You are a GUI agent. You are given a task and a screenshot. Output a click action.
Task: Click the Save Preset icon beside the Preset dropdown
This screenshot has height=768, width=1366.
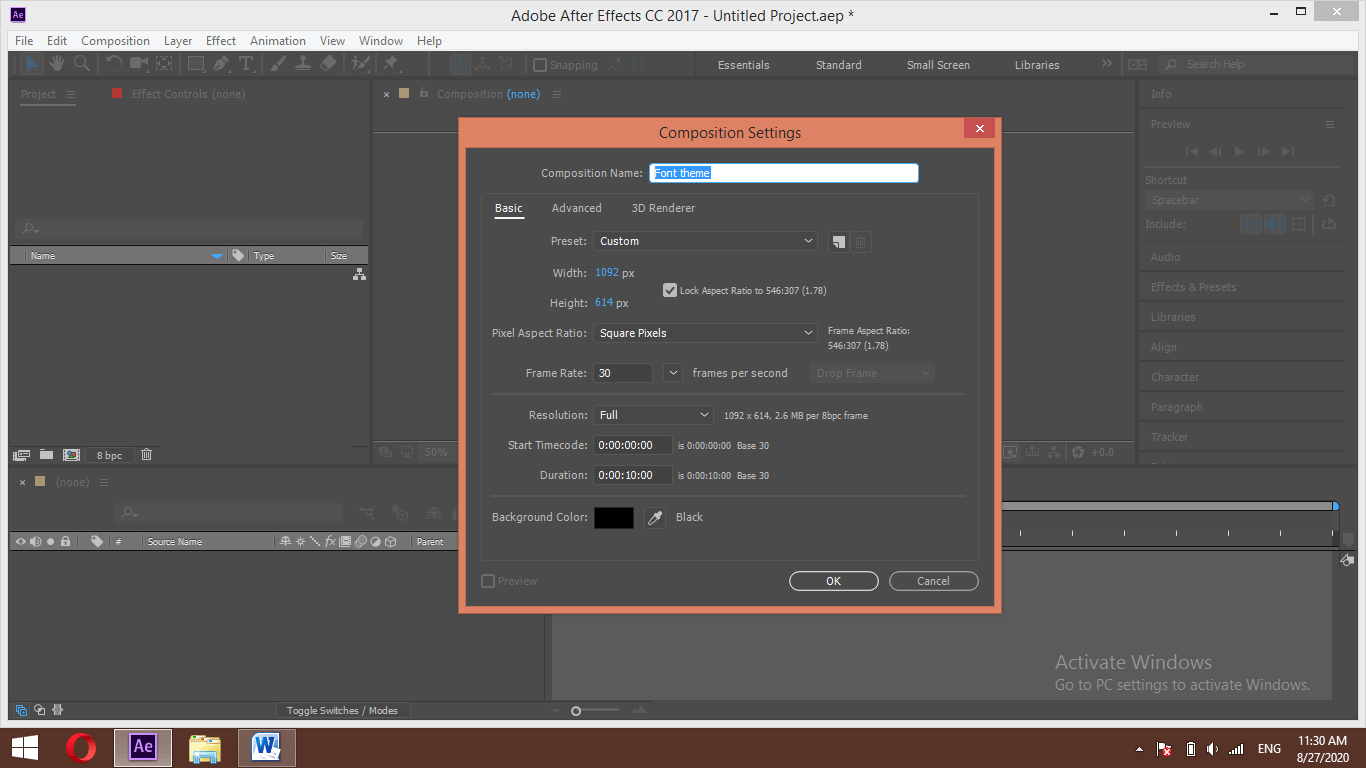point(838,241)
